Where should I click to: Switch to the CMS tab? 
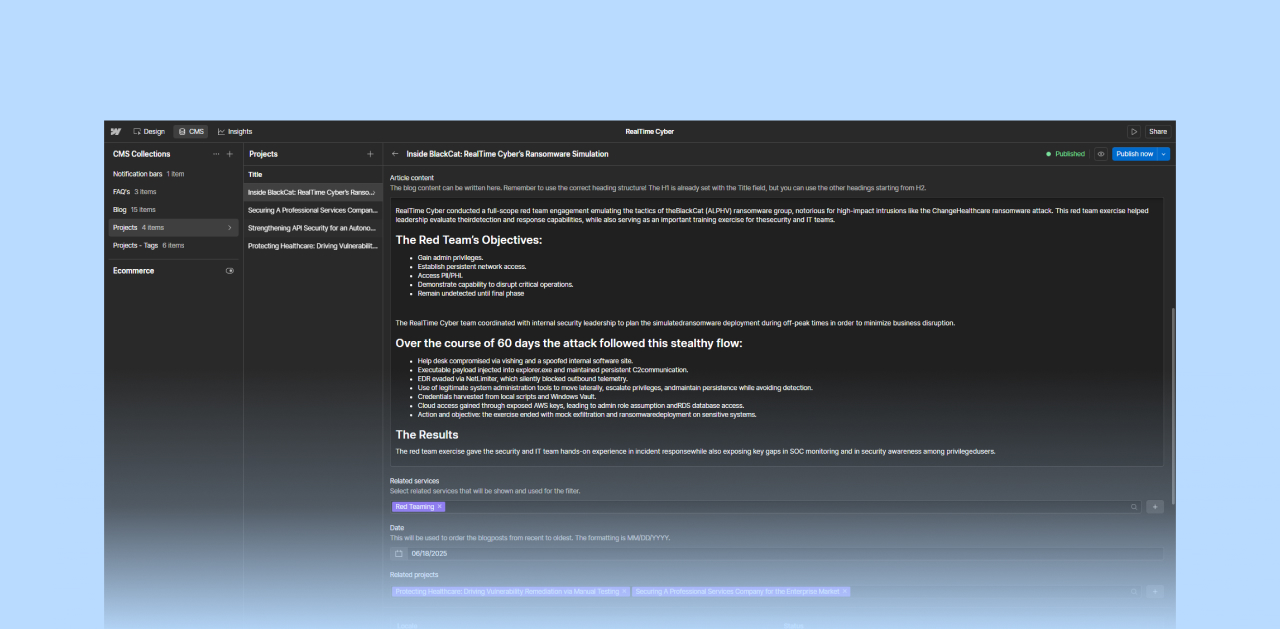tap(191, 131)
